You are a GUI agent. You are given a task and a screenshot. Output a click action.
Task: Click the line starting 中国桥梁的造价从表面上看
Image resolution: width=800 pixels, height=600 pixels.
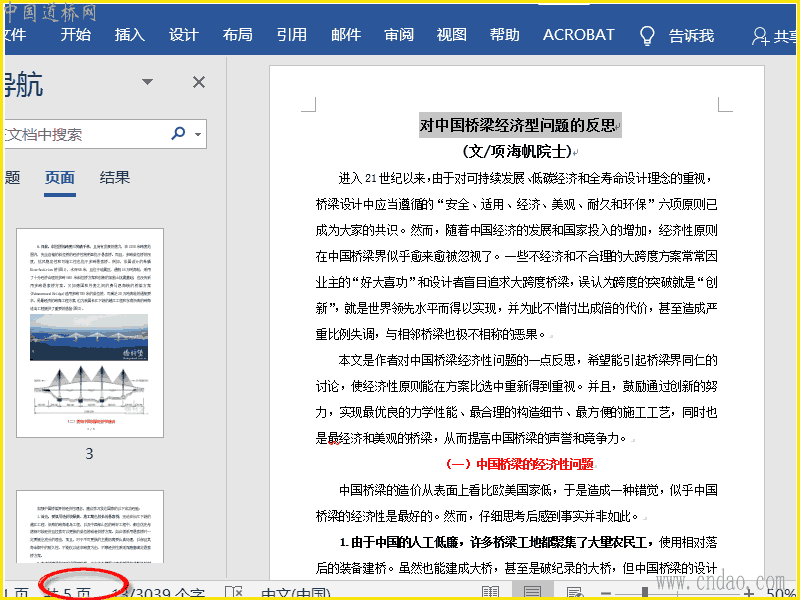529,490
